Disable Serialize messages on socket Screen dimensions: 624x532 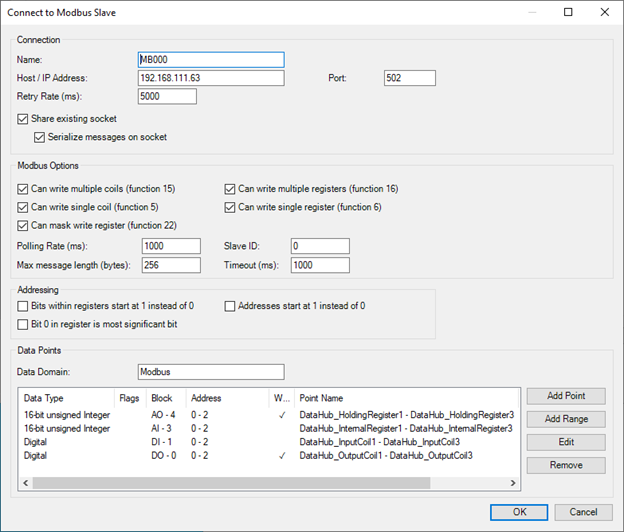[40, 137]
